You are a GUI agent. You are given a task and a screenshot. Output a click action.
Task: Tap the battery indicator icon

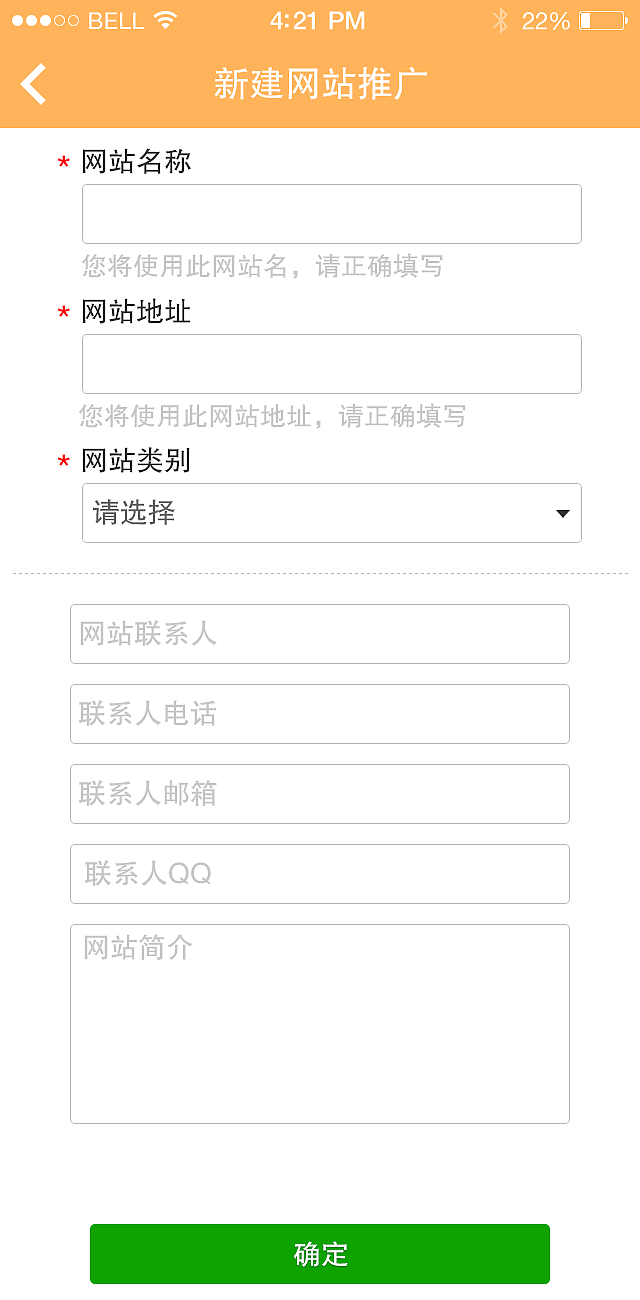coord(603,19)
